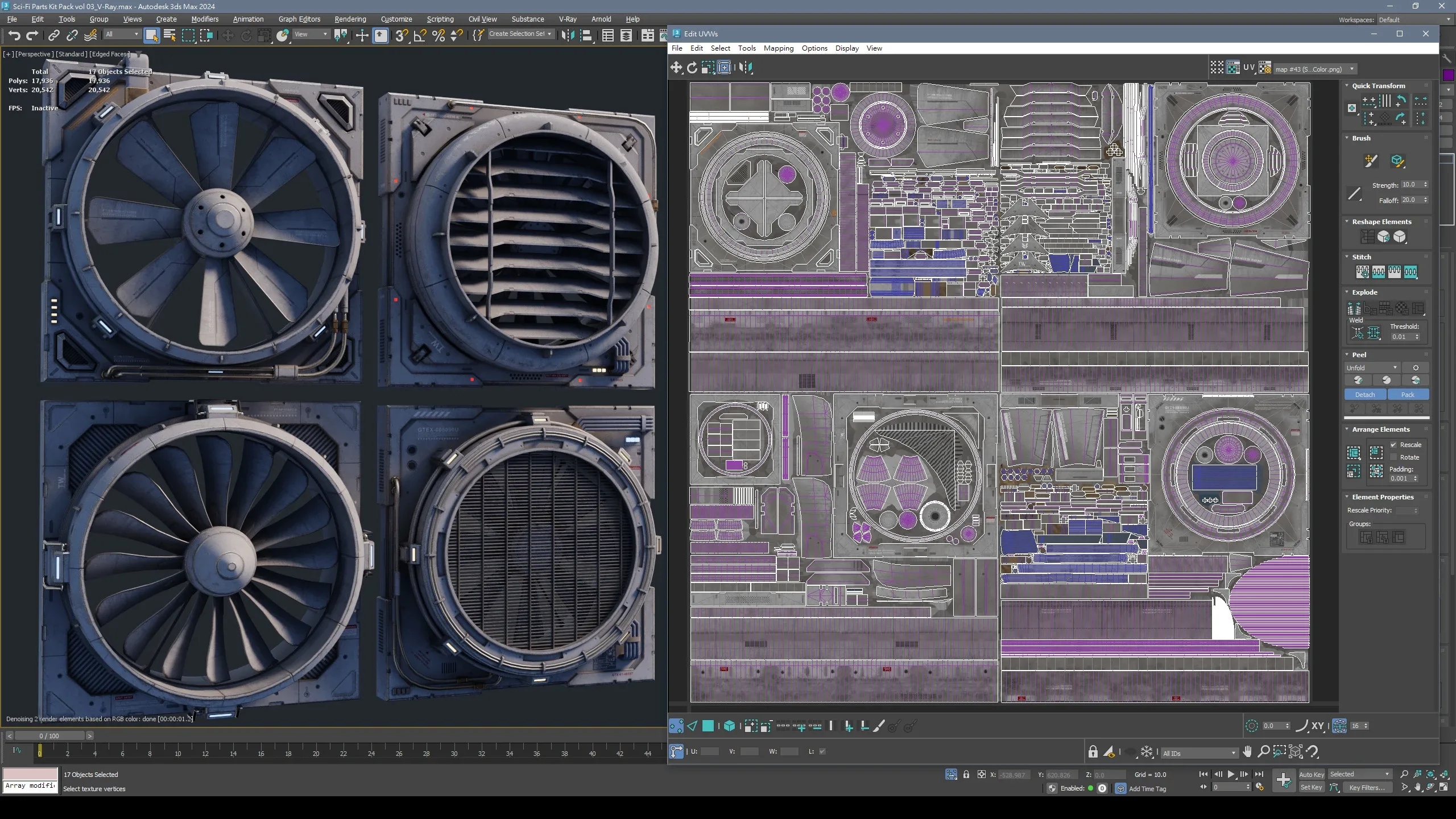Click the Zoom magnifier tool in UV editor
Screen dimensions: 1456x819
(1263, 752)
